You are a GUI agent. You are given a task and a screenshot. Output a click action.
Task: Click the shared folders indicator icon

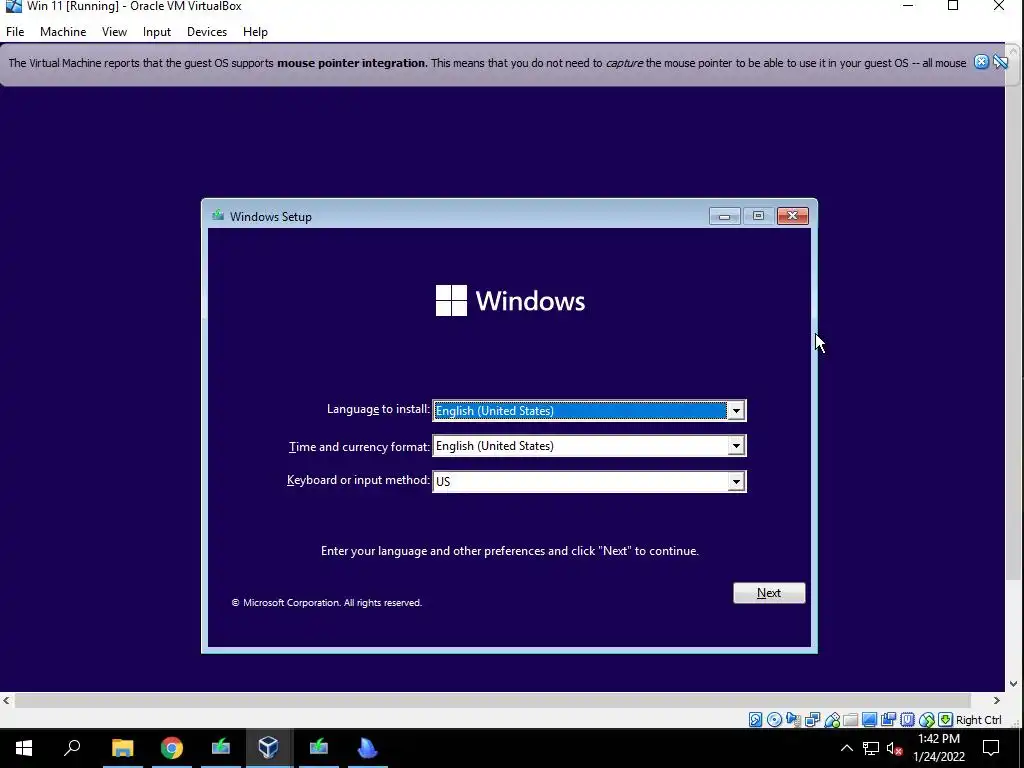coord(850,720)
